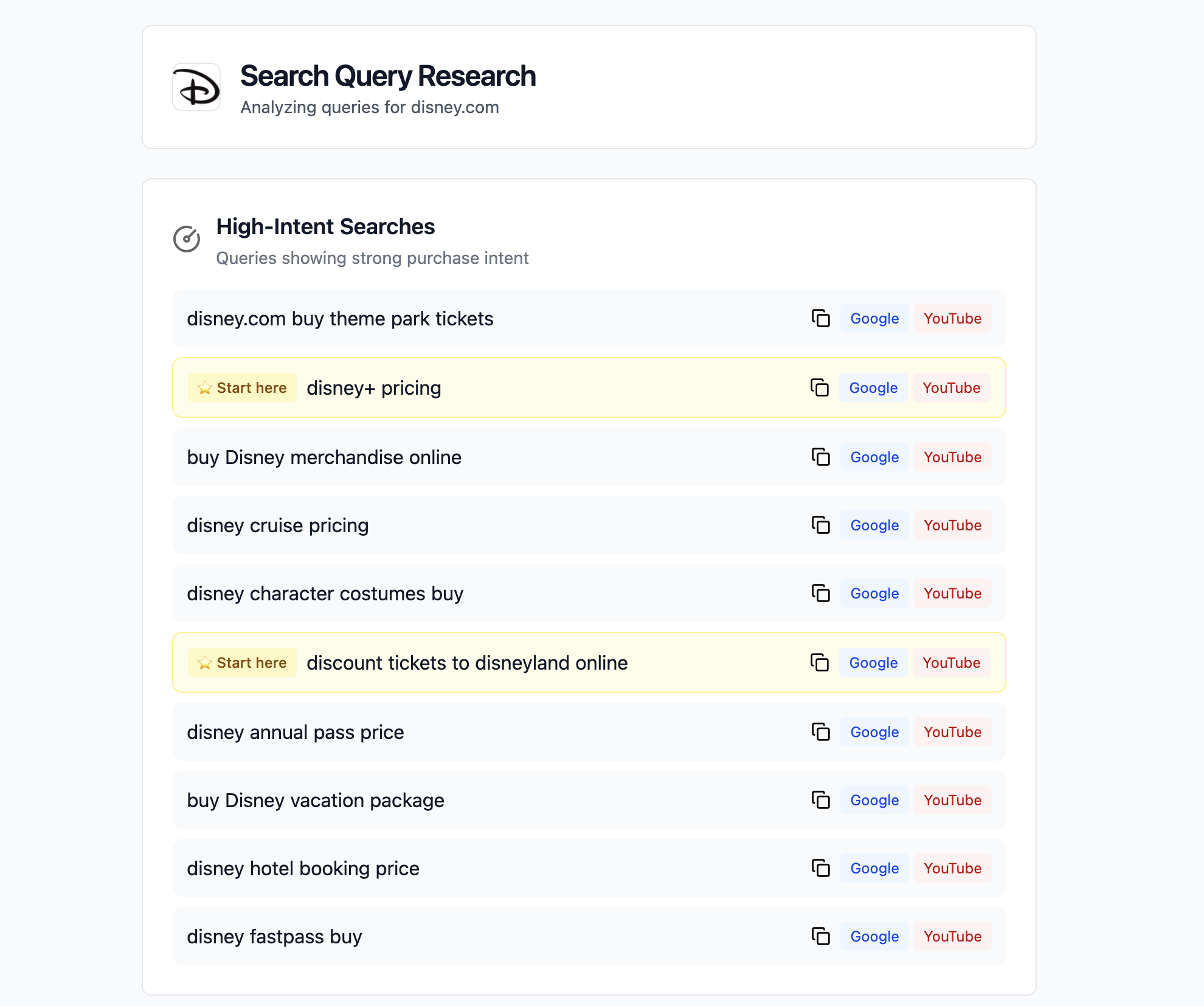This screenshot has width=1204, height=1006.
Task: Search 'disney+ pricing' on Google
Action: point(873,387)
